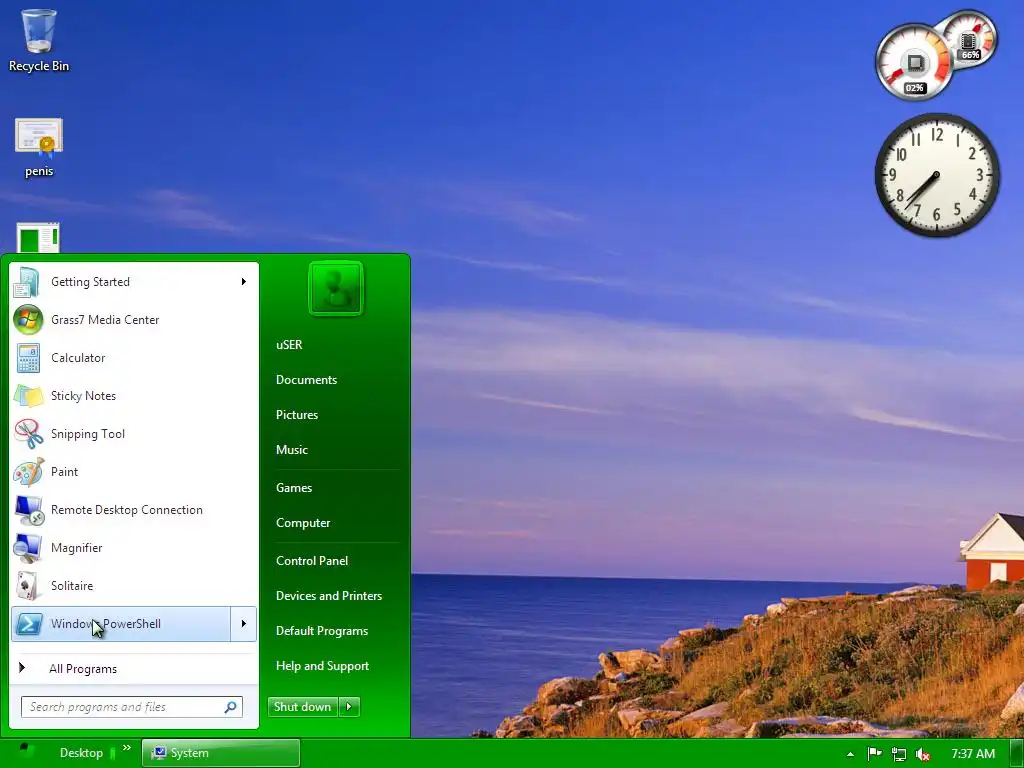Screen dimensions: 1024x768
Task: Launch Solitaire card icon
Action: click(27, 586)
